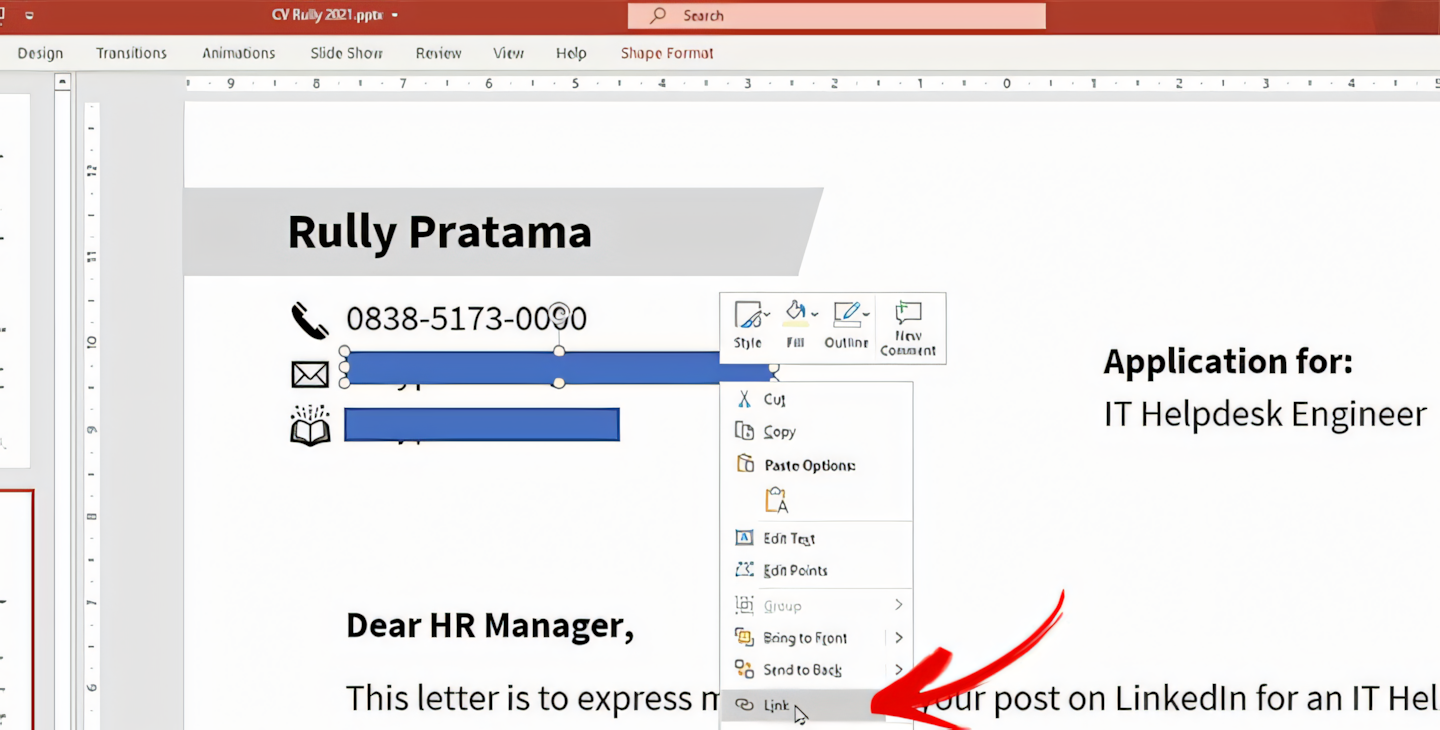The width and height of the screenshot is (1440, 730).
Task: Open the Shape Format ribbon tab
Action: 667,53
